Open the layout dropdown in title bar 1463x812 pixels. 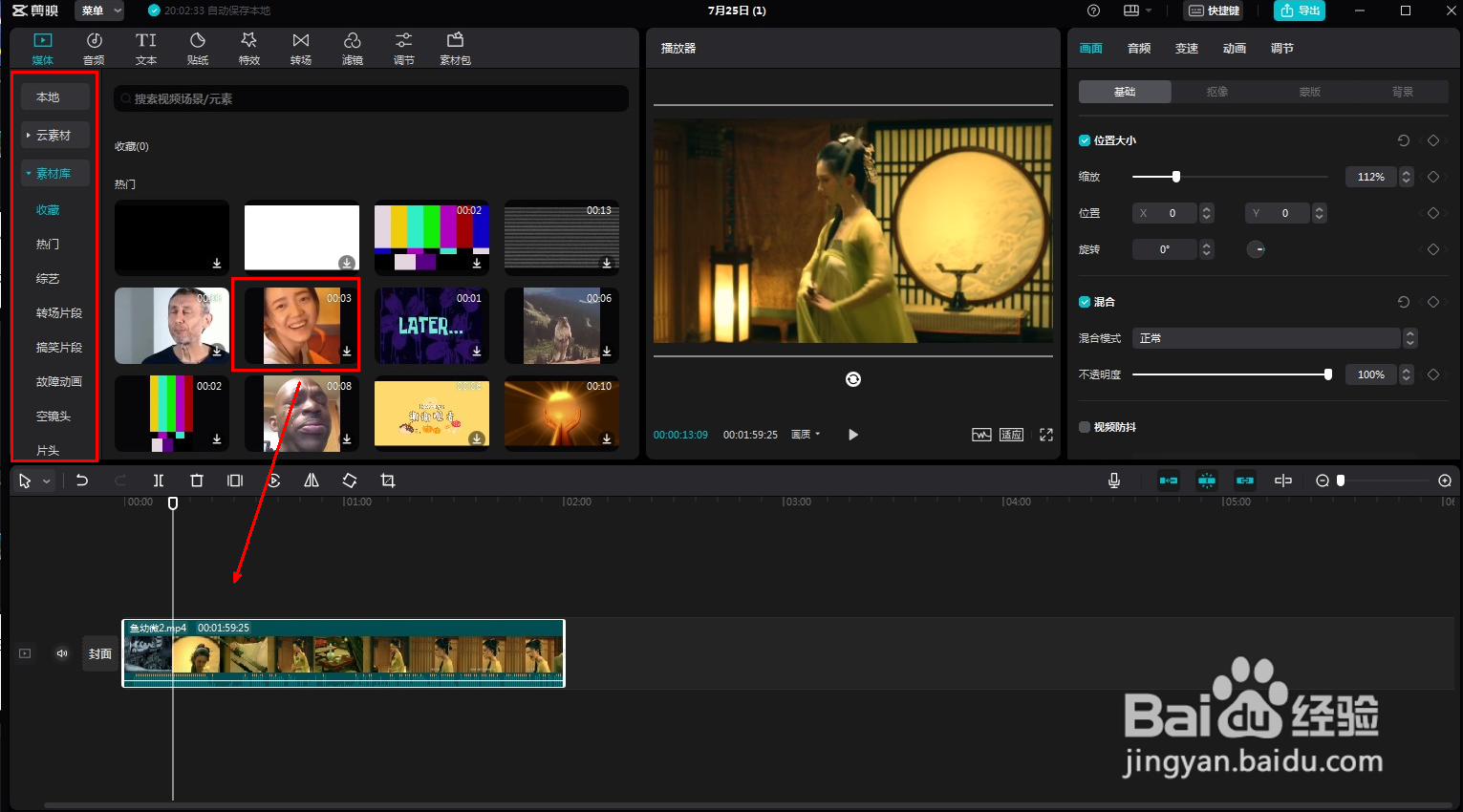point(1137,11)
